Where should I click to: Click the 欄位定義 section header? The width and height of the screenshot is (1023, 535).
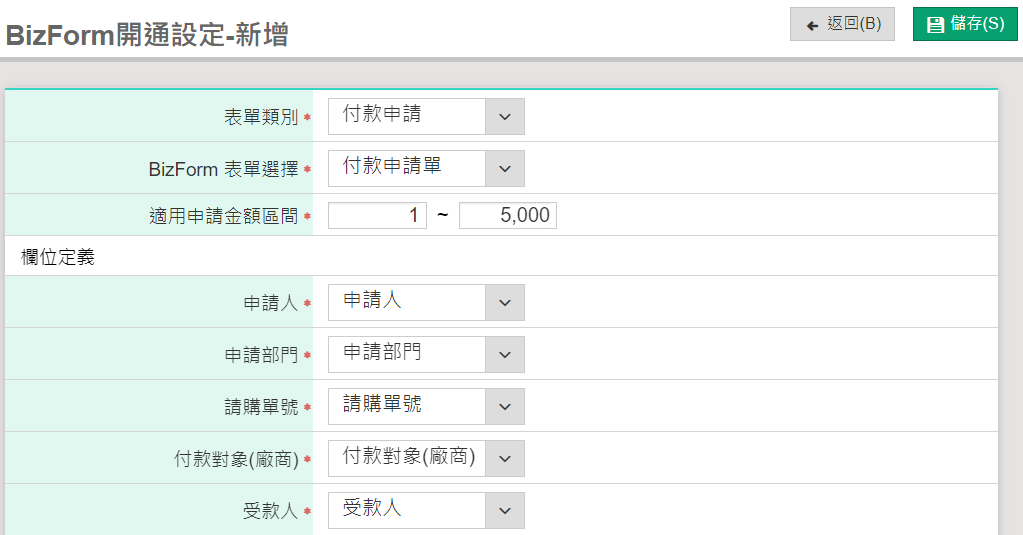tap(58, 257)
